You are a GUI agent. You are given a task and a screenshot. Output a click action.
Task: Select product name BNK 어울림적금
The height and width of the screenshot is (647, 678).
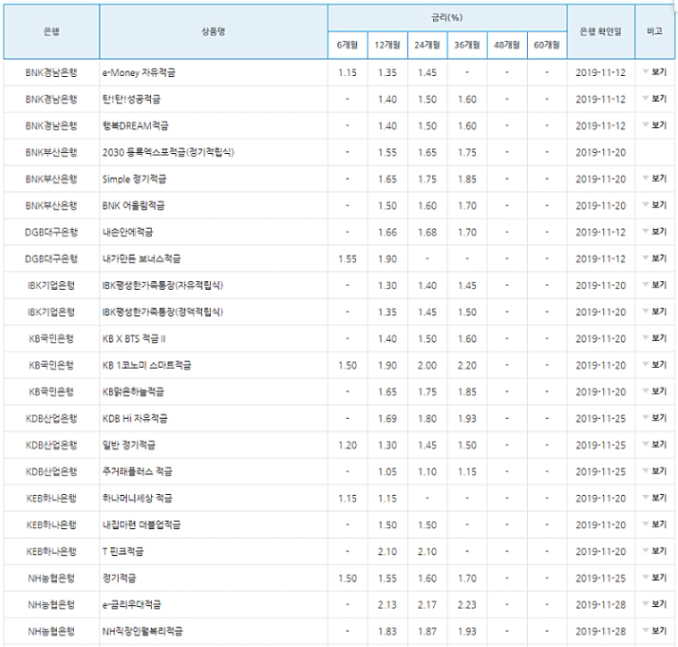pyautogui.click(x=133, y=205)
